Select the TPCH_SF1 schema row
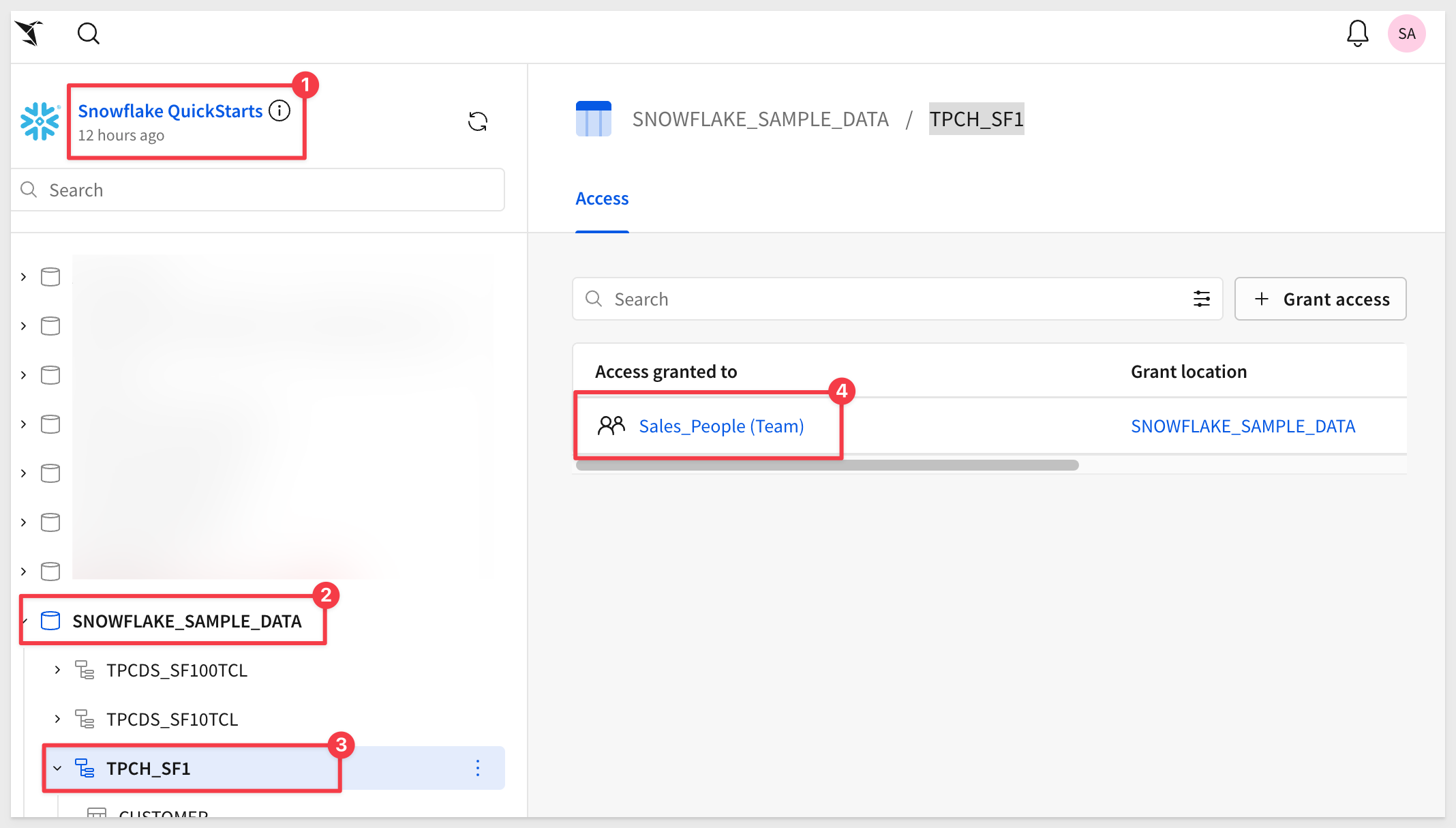Image resolution: width=1456 pixels, height=828 pixels. [275, 768]
